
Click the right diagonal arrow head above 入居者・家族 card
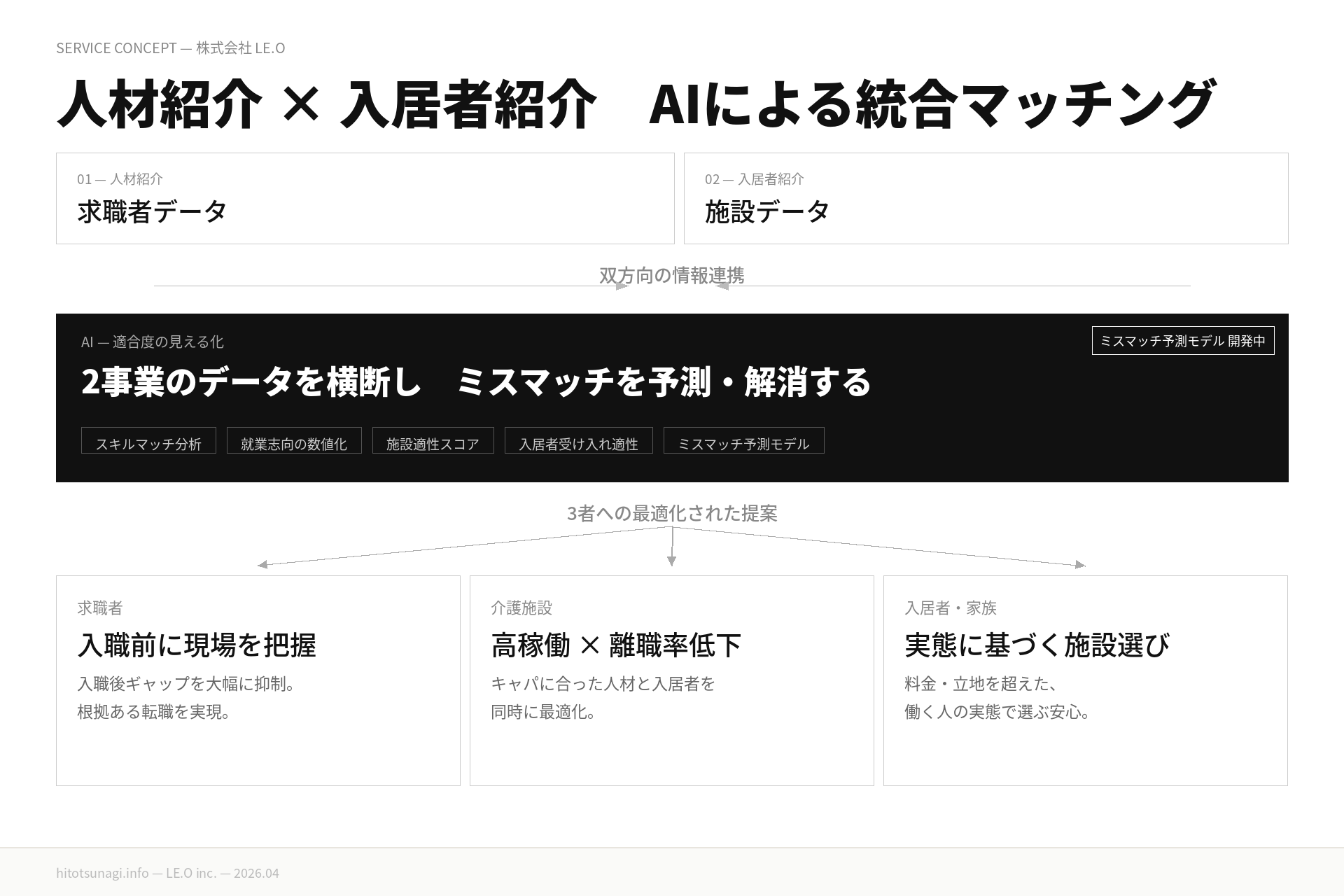[1080, 564]
